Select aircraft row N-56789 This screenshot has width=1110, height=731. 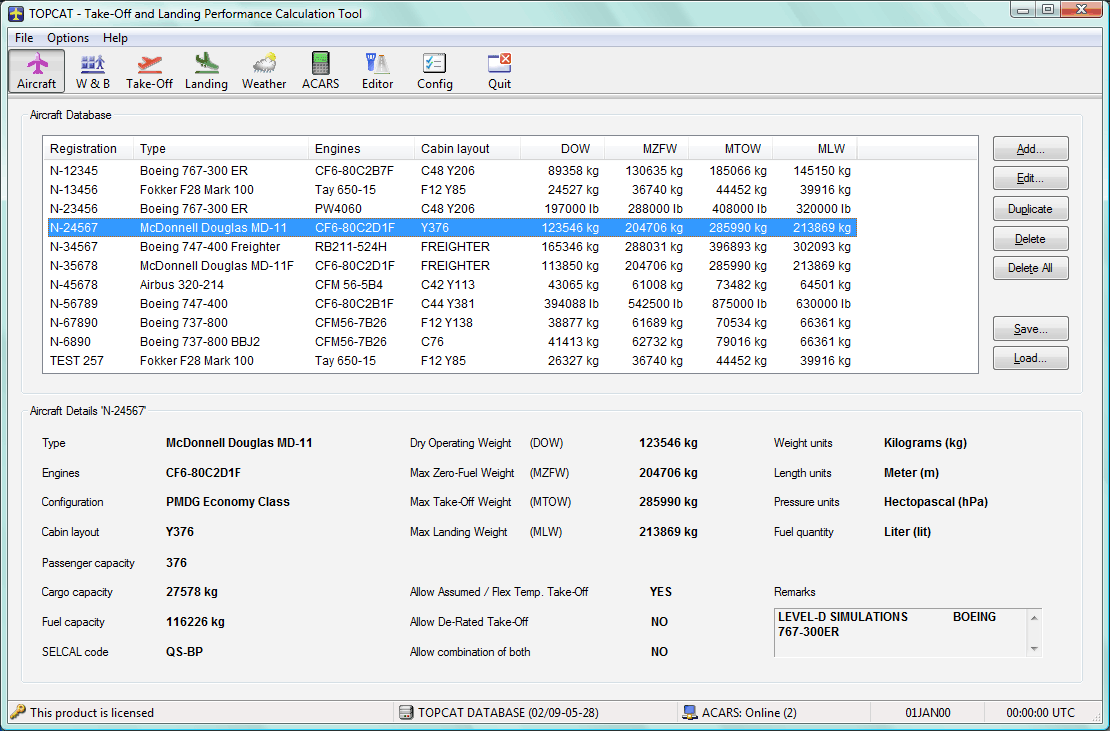click(451, 304)
